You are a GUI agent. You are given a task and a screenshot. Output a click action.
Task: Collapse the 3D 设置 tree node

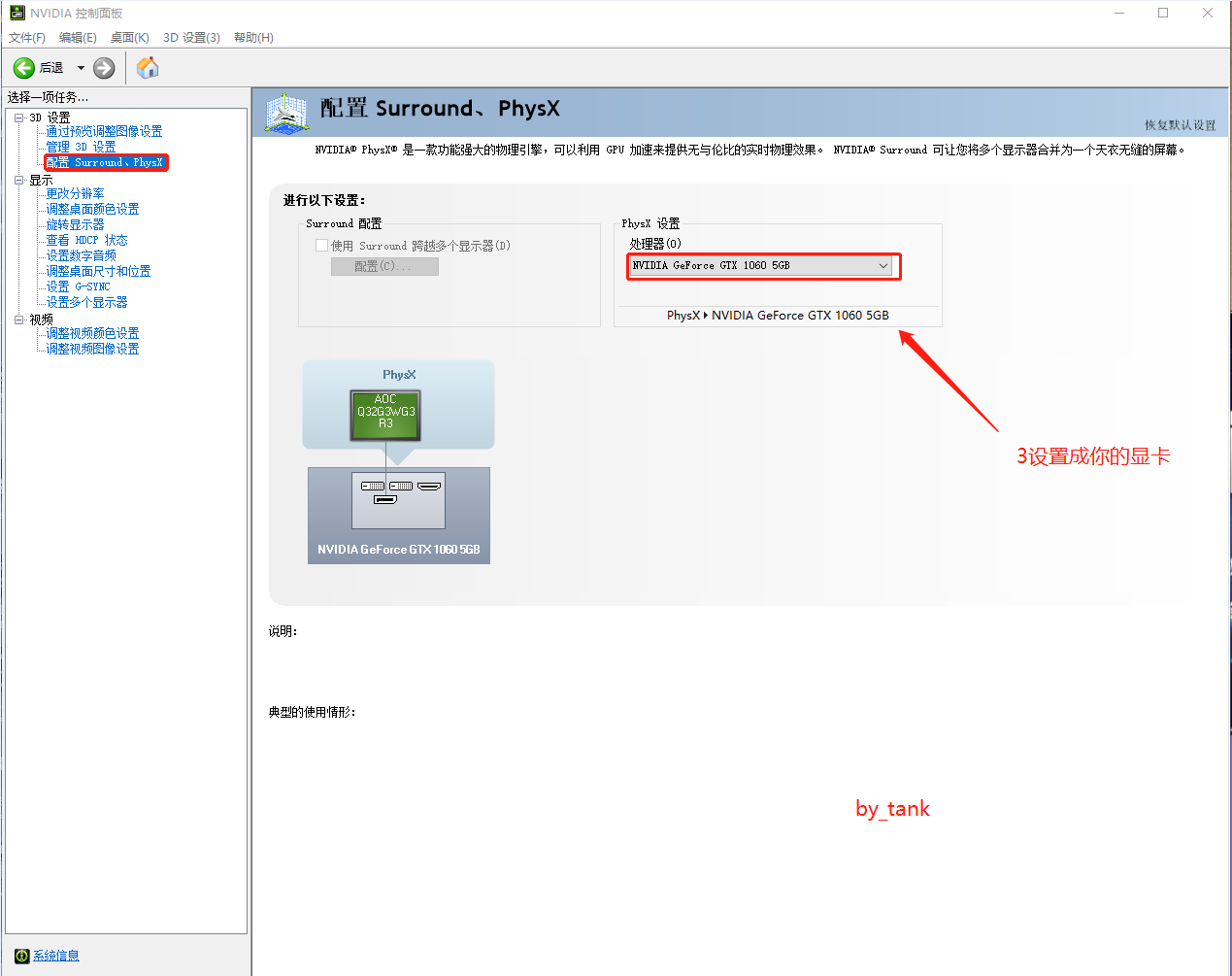pyautogui.click(x=18, y=118)
